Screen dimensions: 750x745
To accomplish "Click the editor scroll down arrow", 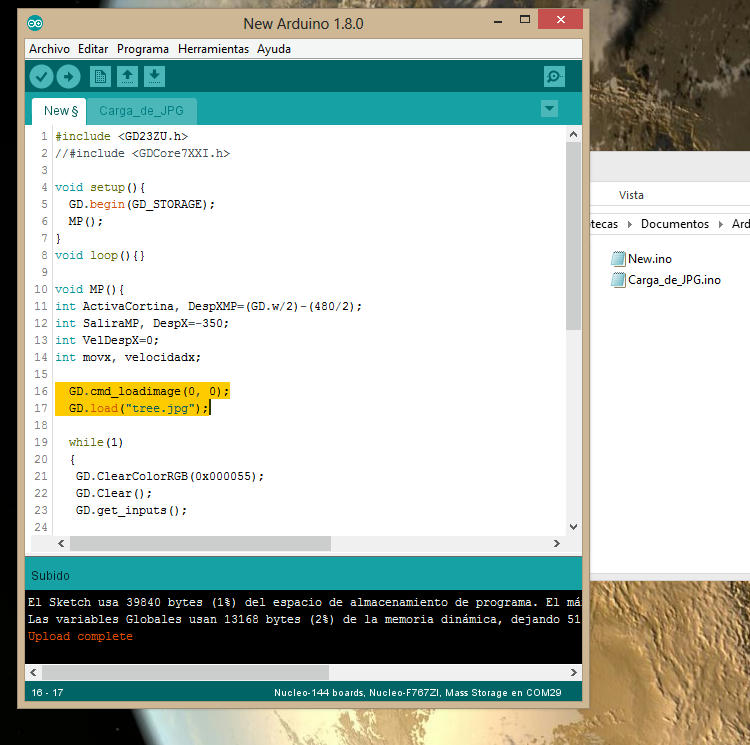I will [x=573, y=526].
